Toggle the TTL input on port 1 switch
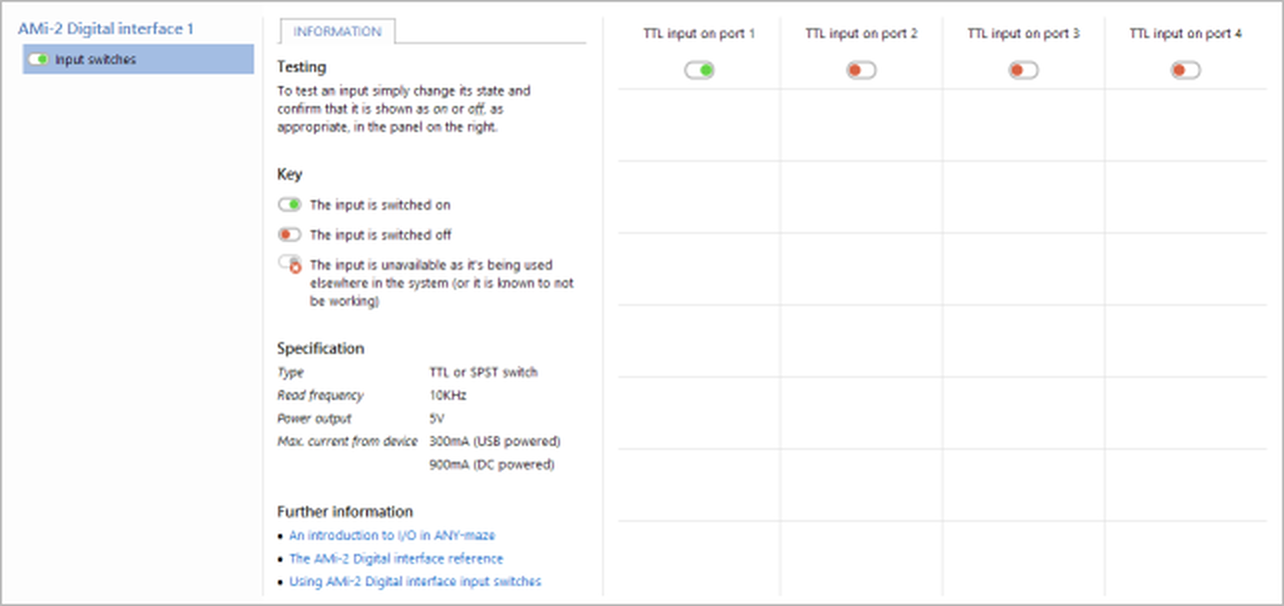The width and height of the screenshot is (1284, 606). click(699, 70)
